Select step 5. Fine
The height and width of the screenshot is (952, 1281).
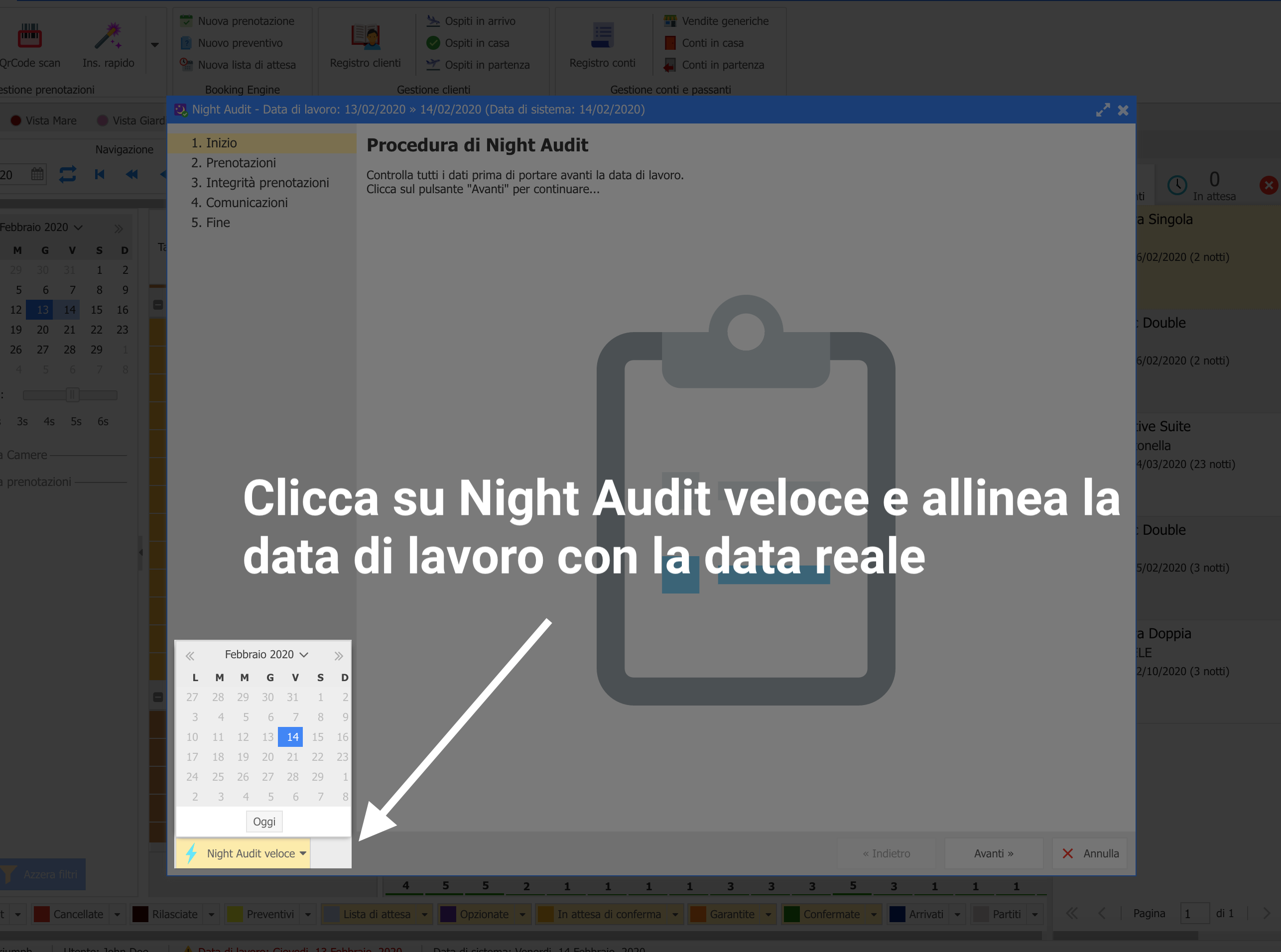point(262,223)
